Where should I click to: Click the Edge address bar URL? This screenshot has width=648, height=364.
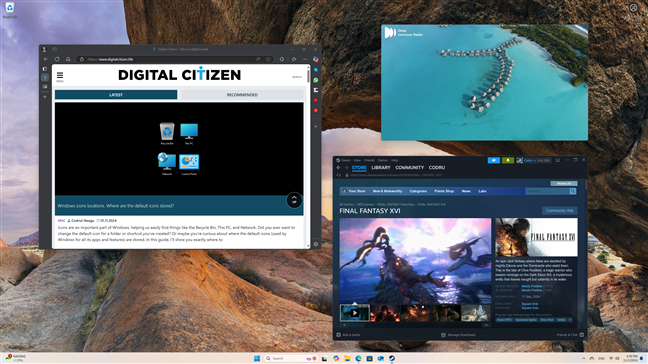coord(110,59)
